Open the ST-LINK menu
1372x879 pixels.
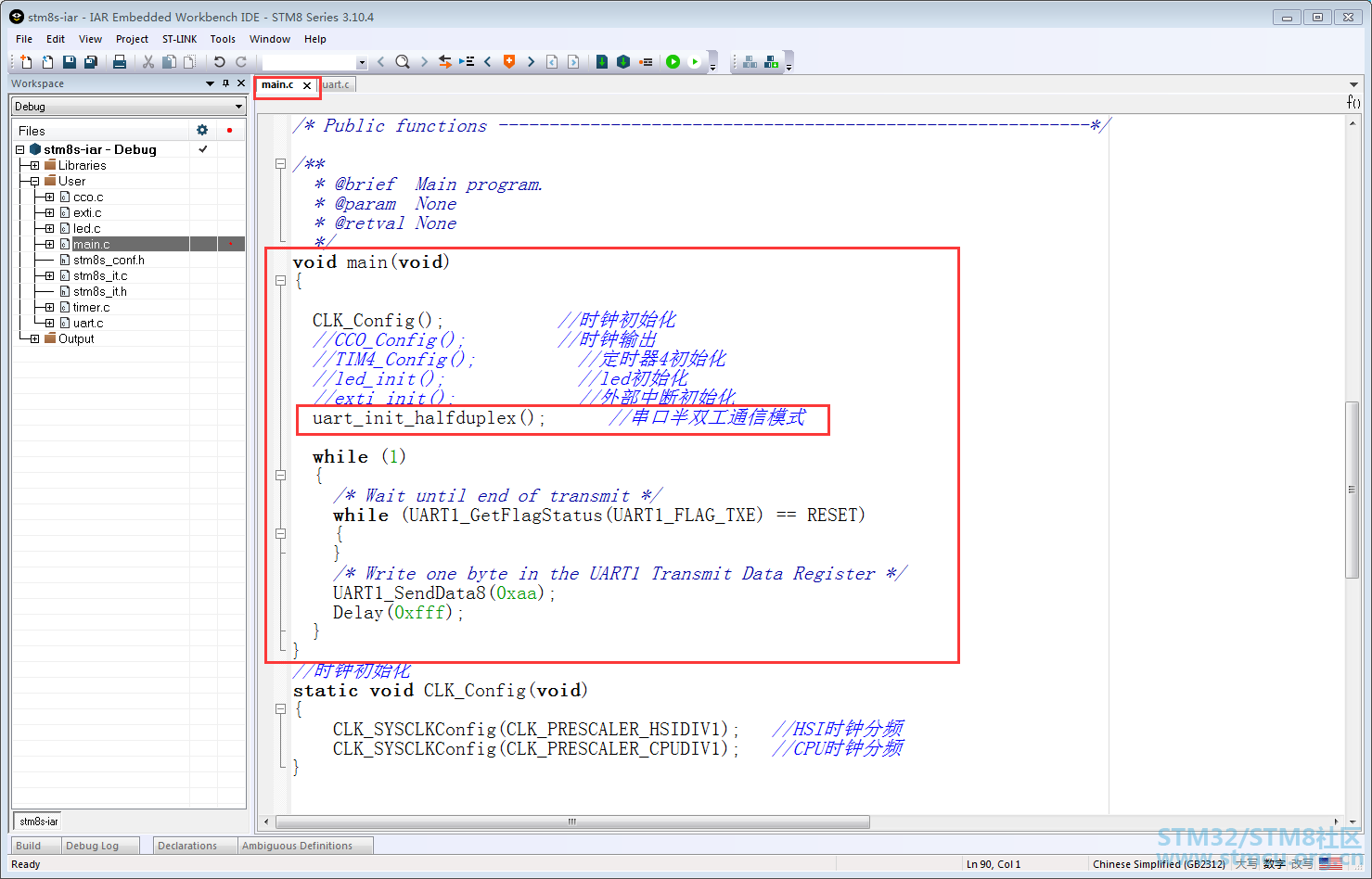179,39
